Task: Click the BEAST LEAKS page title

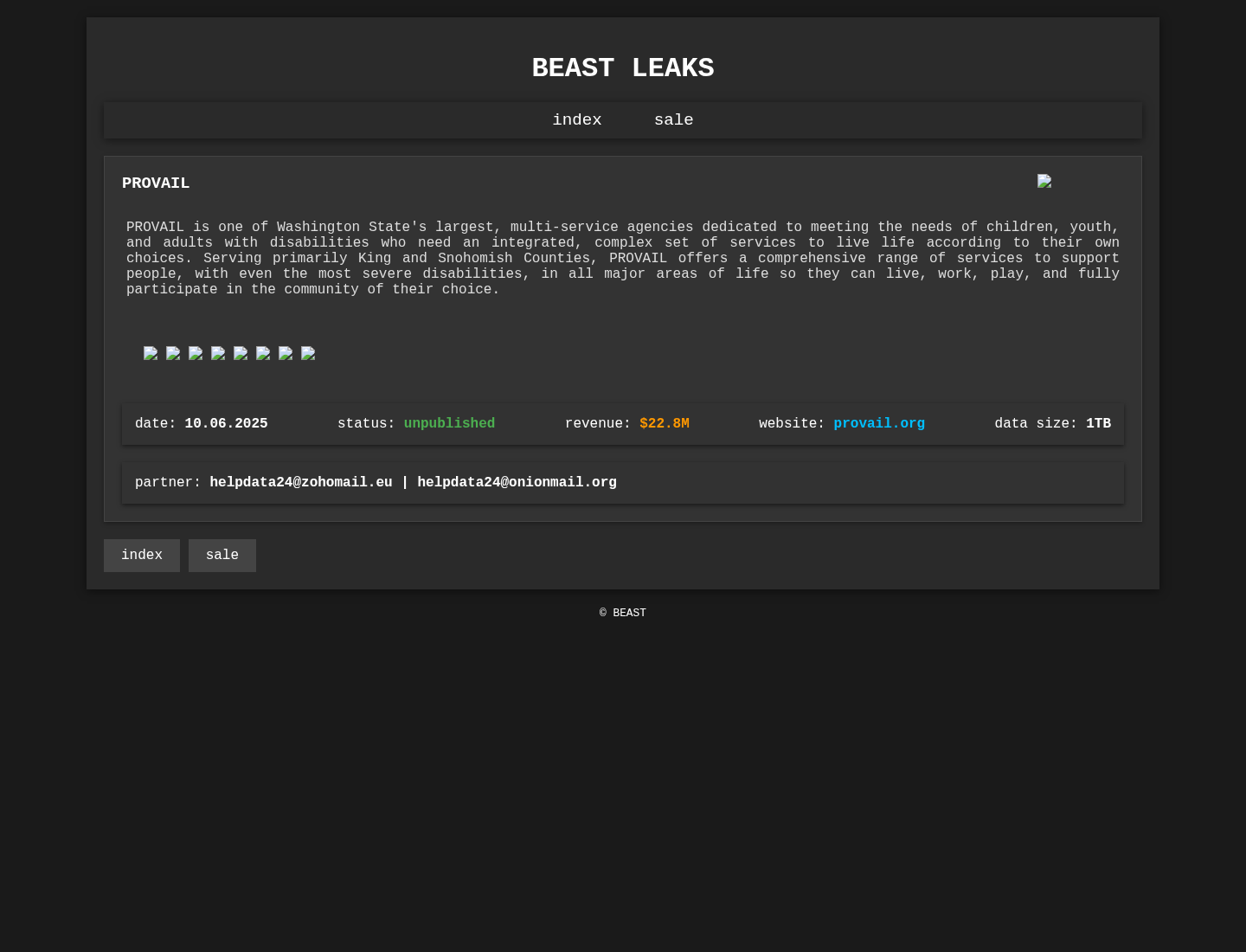Action: tap(623, 68)
